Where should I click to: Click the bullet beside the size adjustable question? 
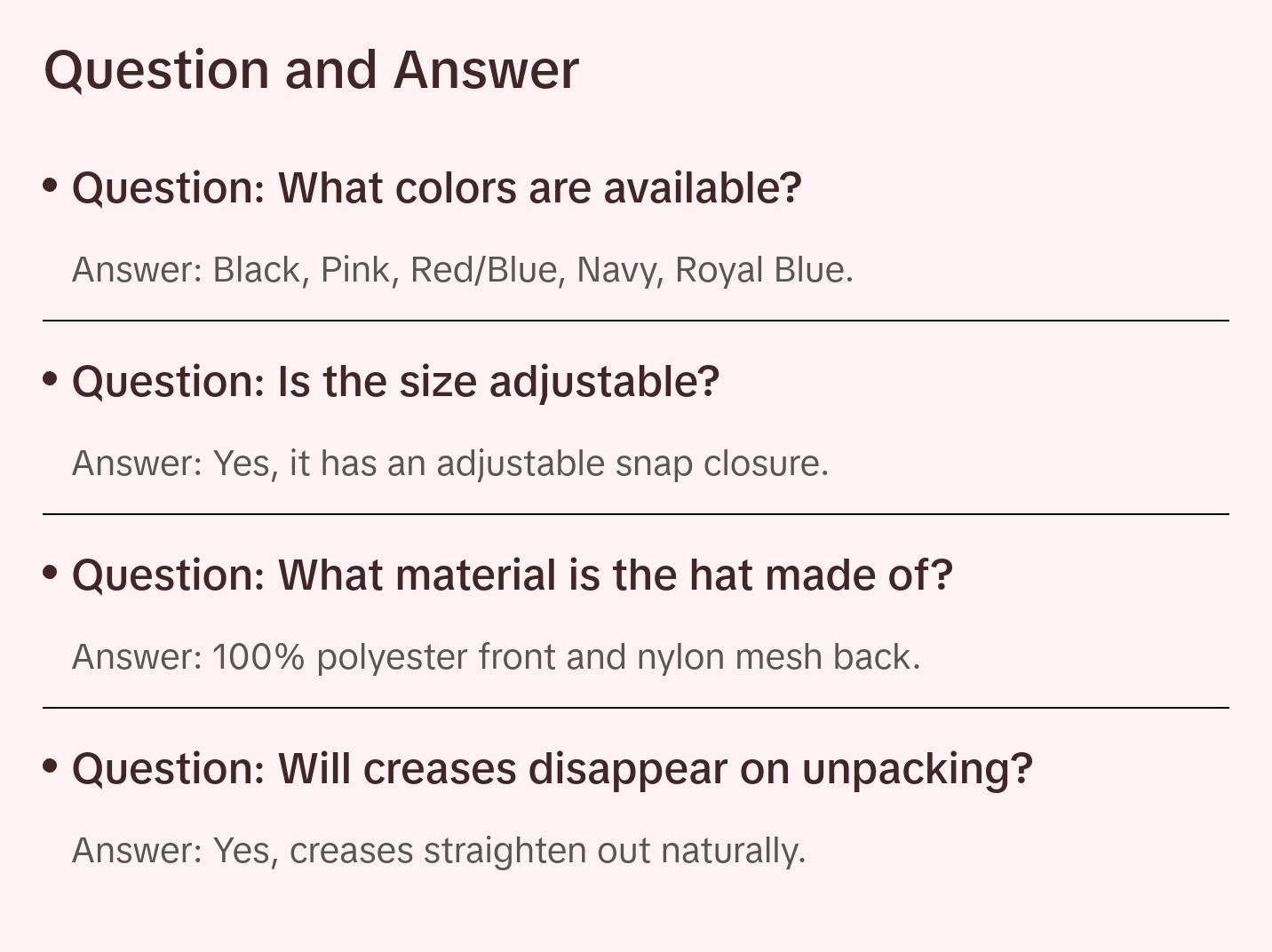click(x=51, y=379)
